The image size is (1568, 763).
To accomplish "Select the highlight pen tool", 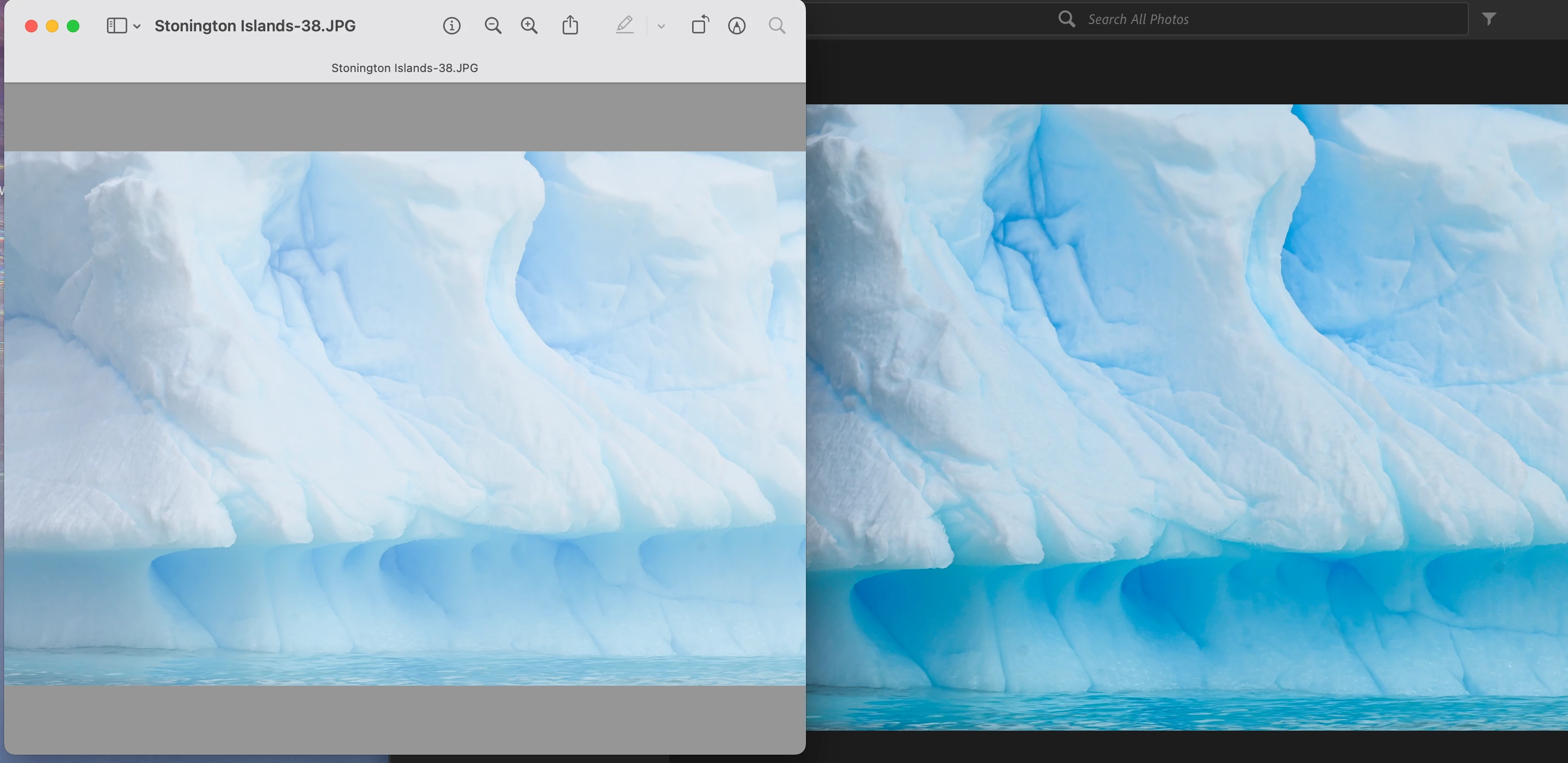I will (x=624, y=26).
